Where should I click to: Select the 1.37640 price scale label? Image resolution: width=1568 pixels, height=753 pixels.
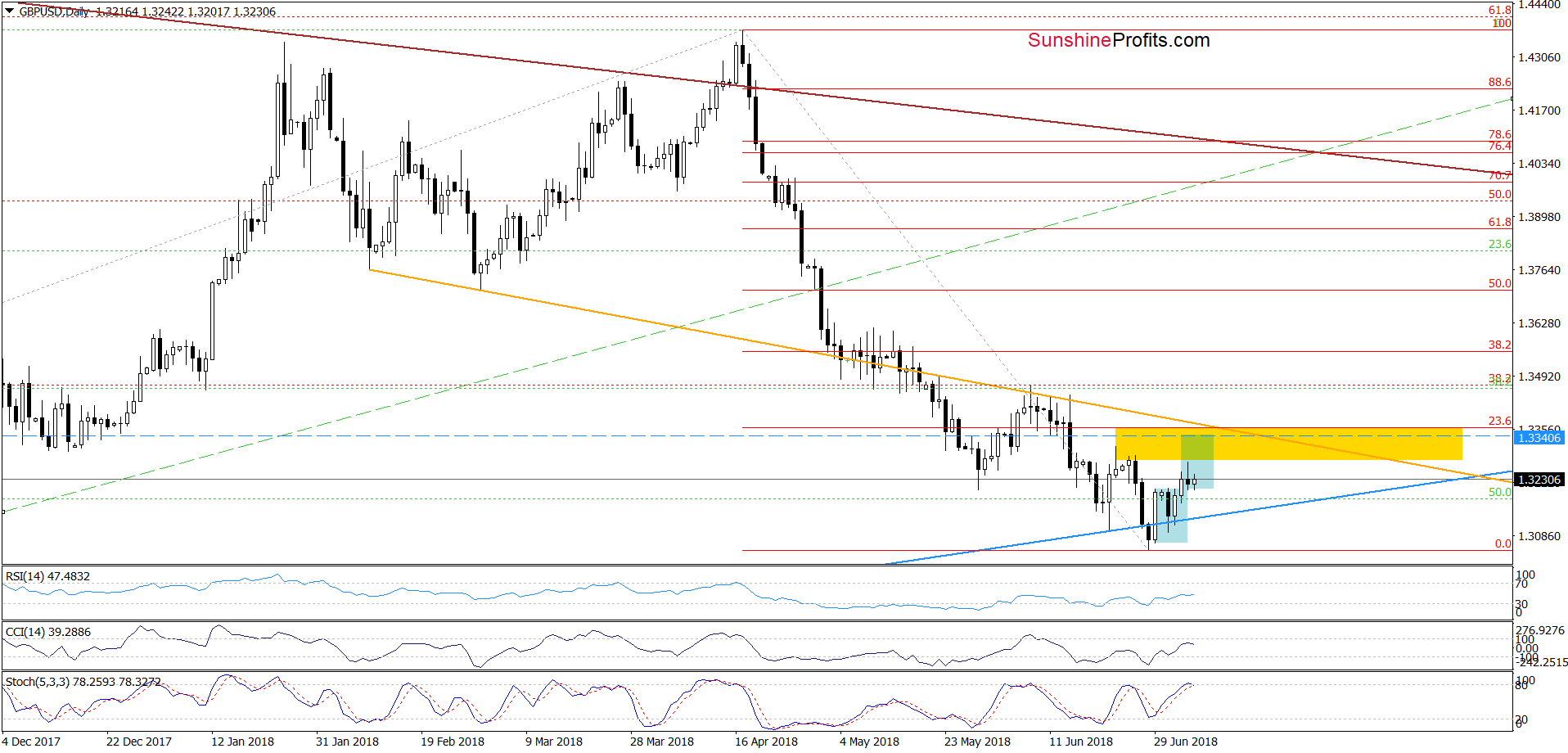pyautogui.click(x=1539, y=270)
